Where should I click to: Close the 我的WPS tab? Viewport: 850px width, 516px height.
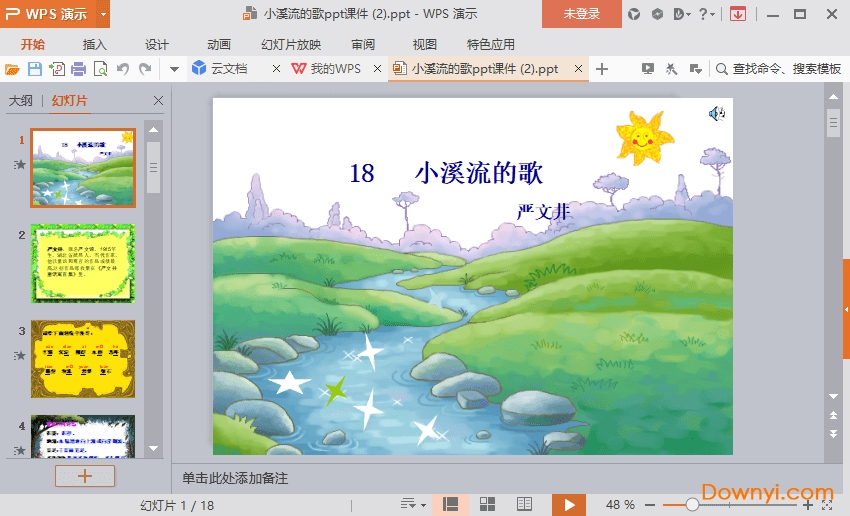tap(377, 69)
